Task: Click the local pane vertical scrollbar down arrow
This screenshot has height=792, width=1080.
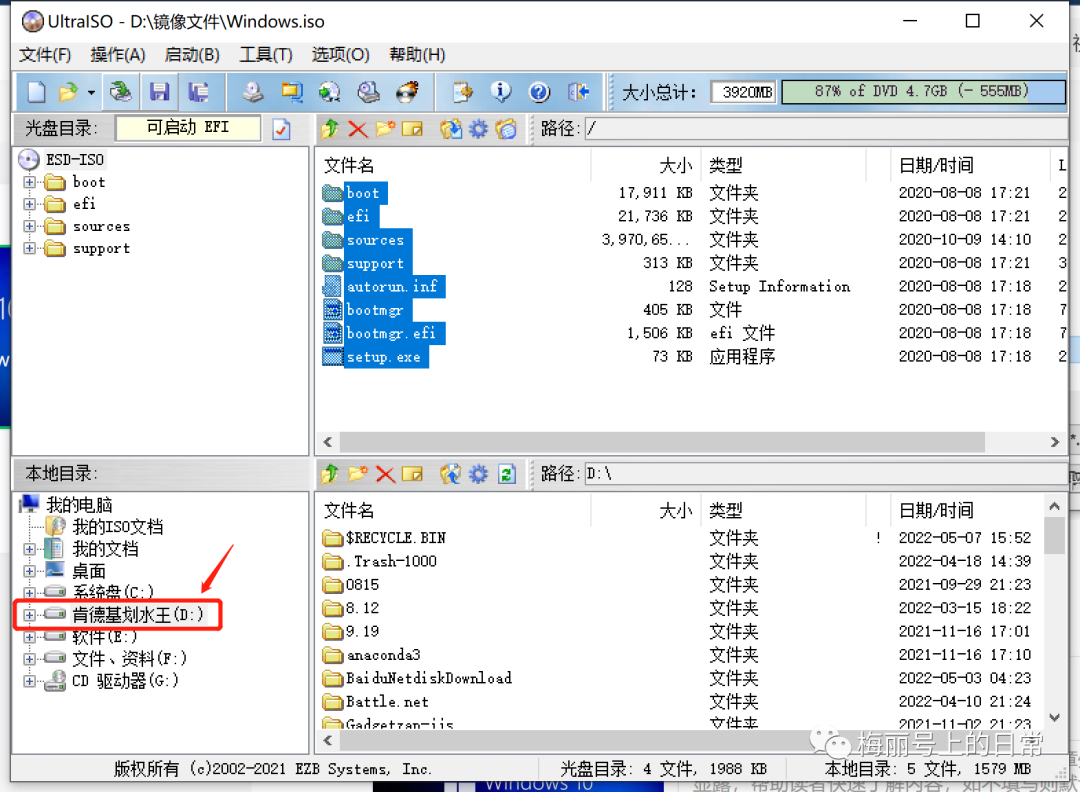Action: pyautogui.click(x=1054, y=718)
